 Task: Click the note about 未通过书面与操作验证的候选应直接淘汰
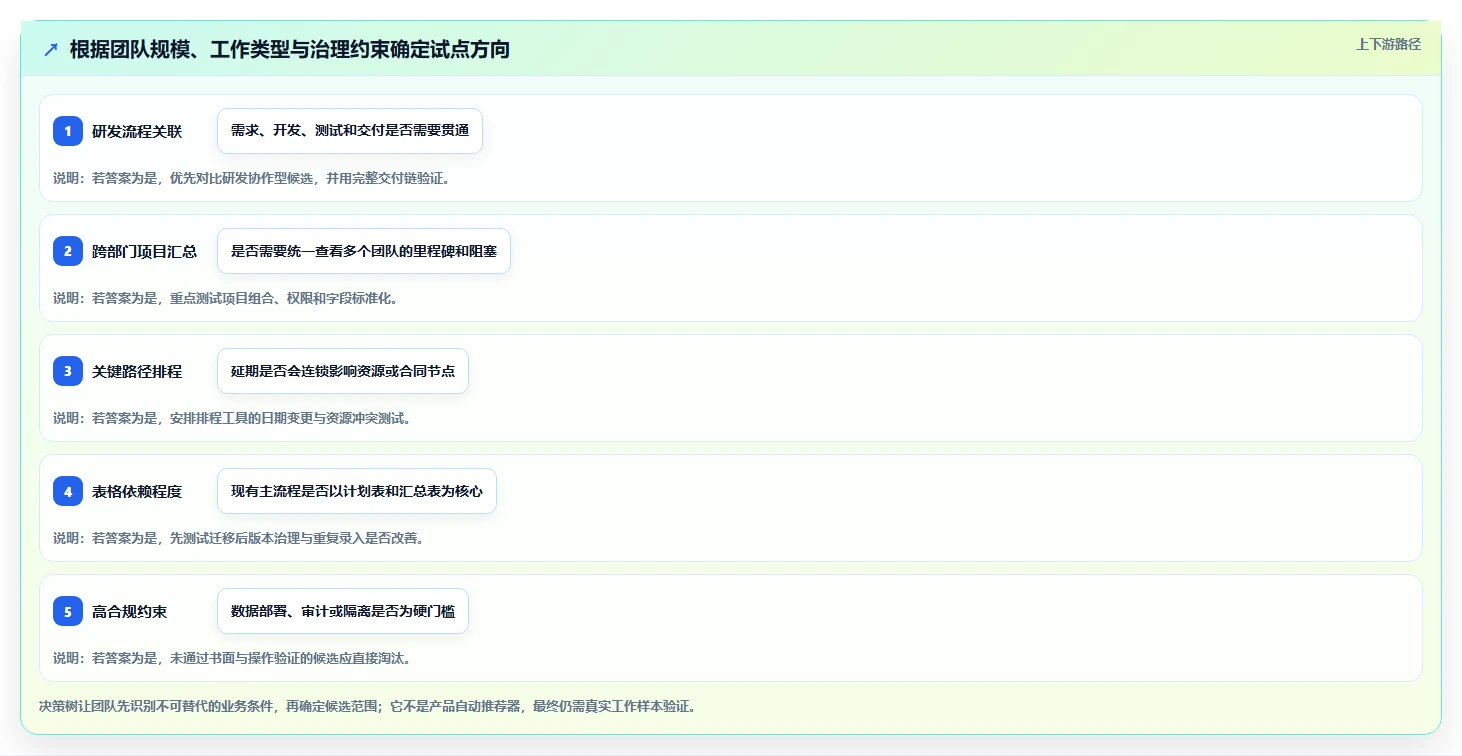(x=232, y=658)
